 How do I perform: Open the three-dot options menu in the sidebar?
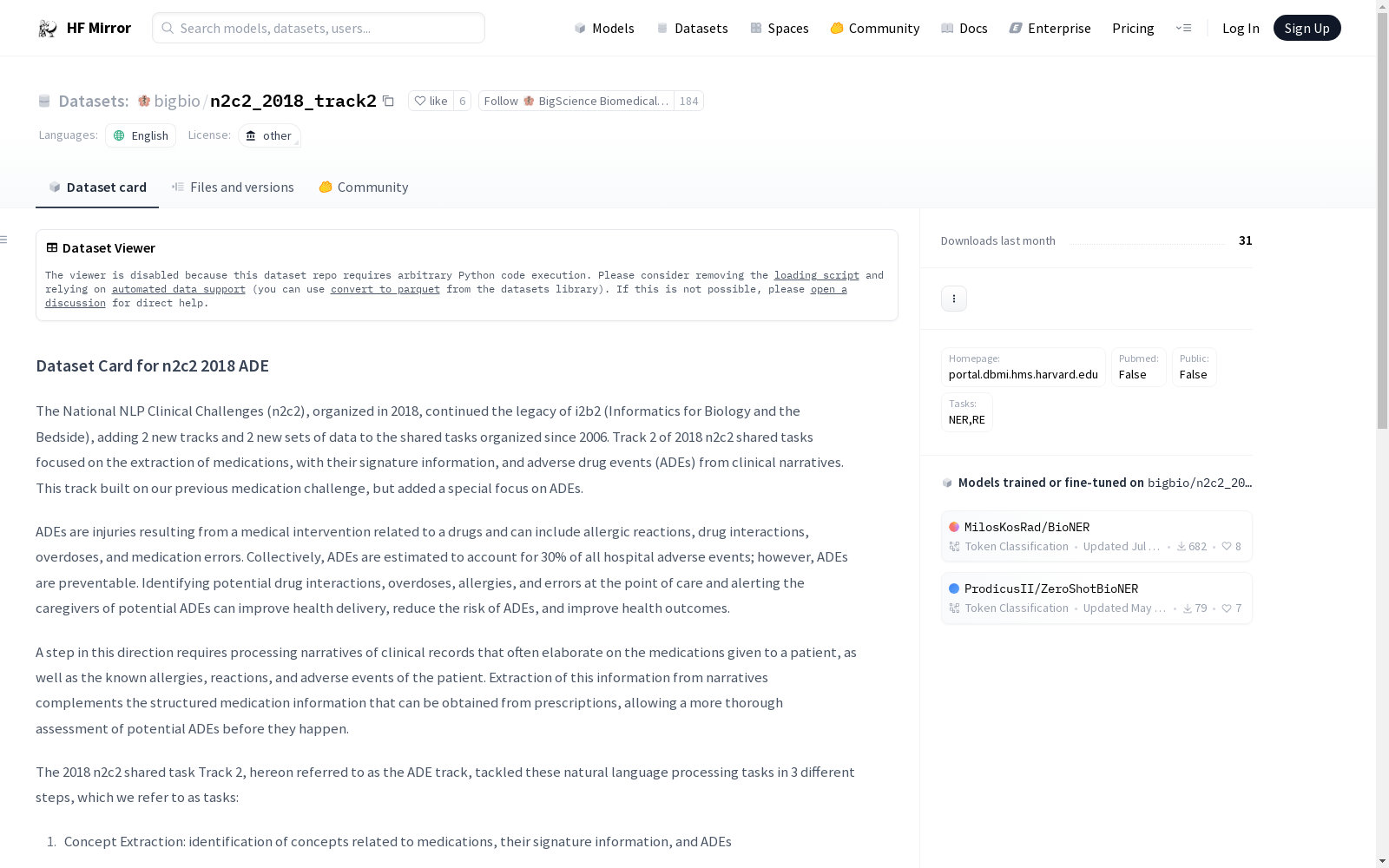954,299
